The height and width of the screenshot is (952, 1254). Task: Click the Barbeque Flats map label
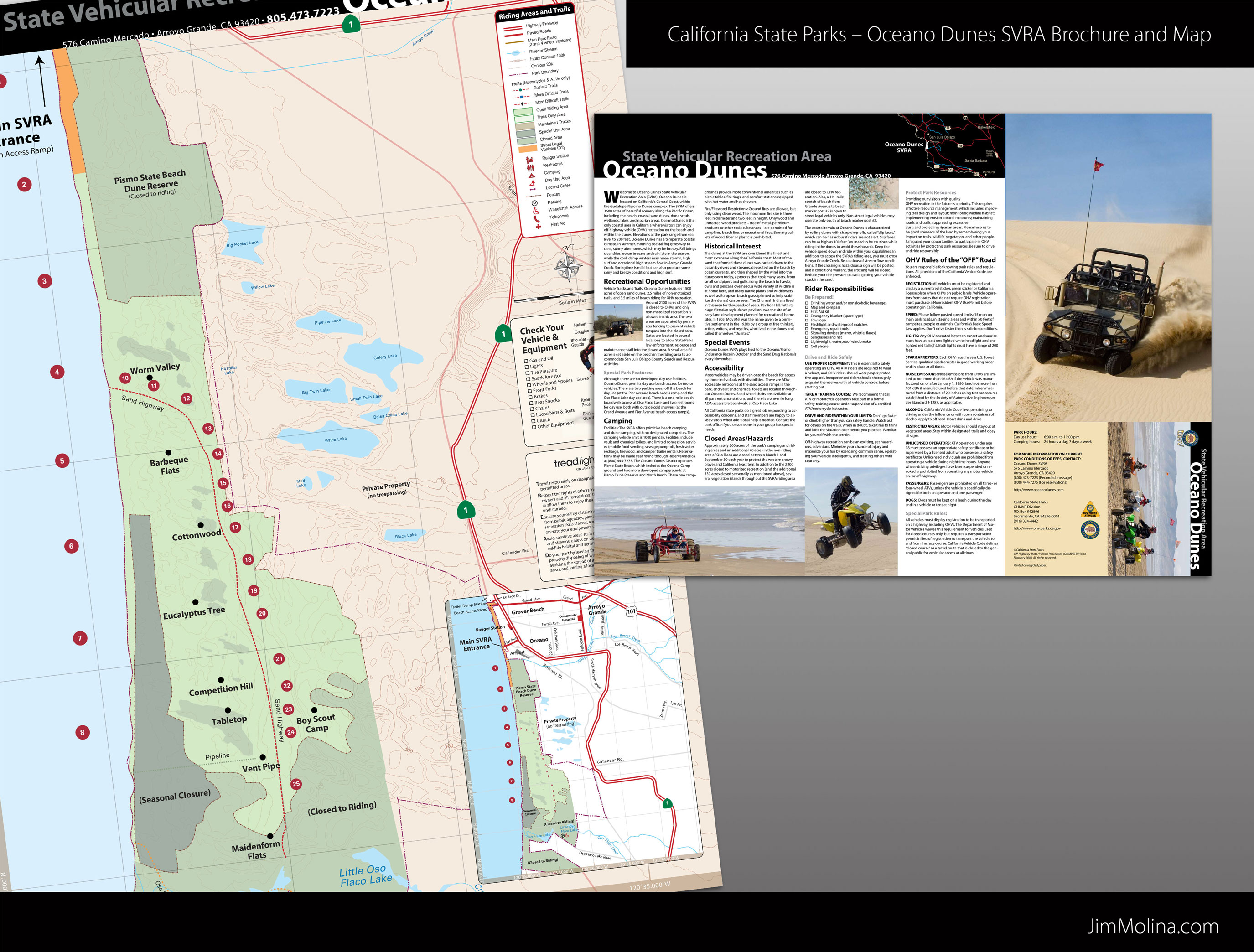[x=170, y=466]
